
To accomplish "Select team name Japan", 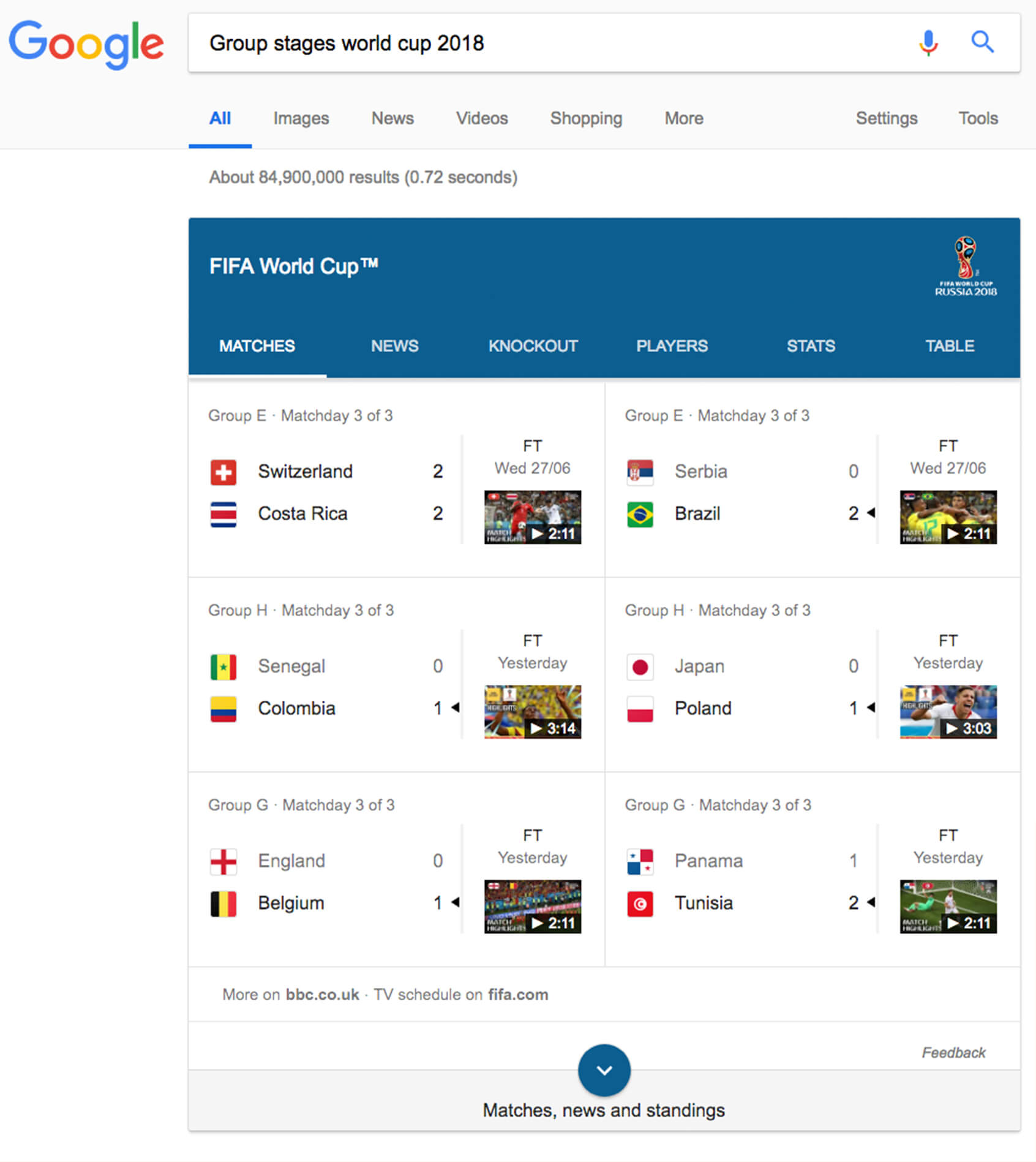I will coord(699,666).
